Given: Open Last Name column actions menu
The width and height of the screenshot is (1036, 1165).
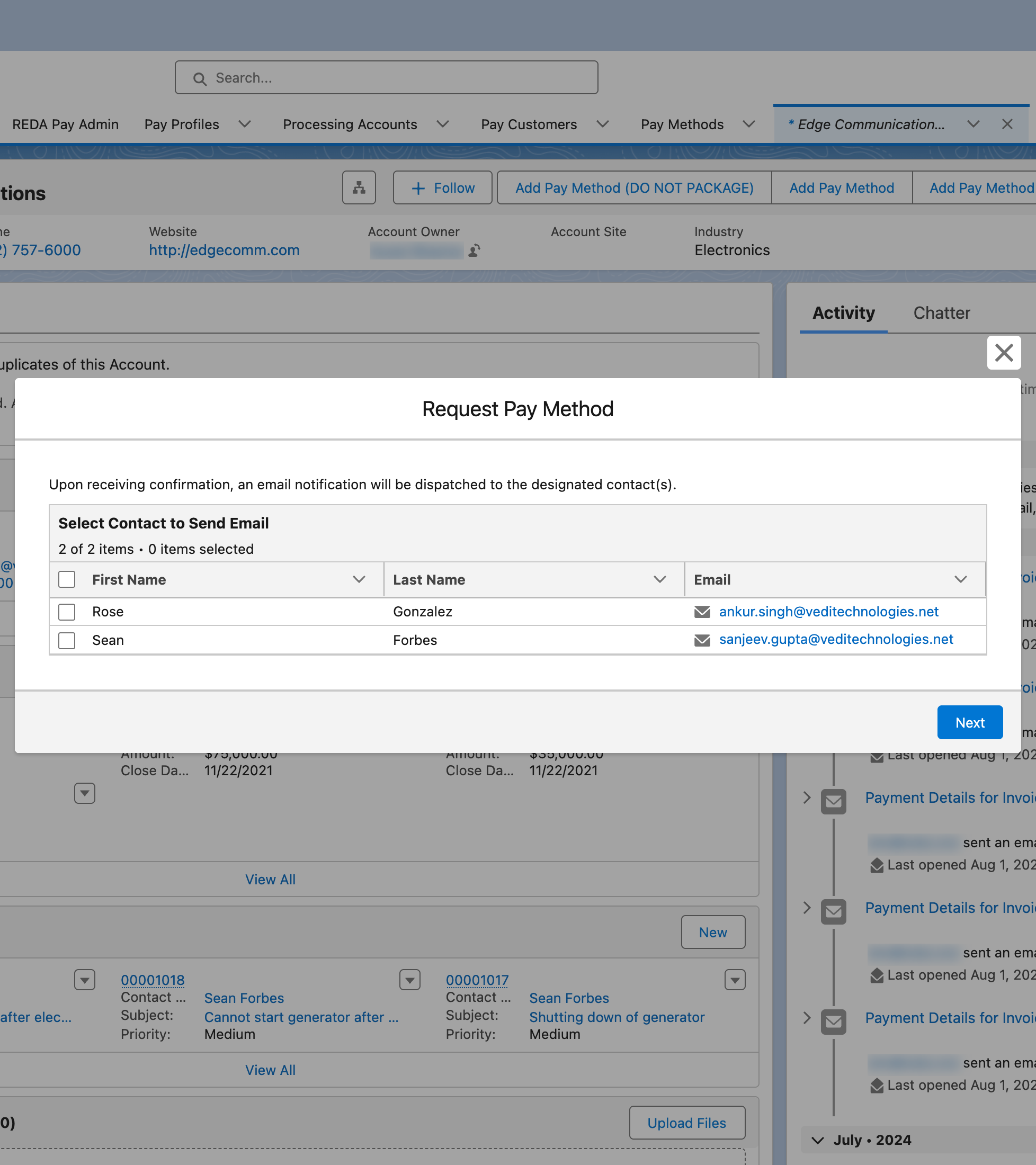Looking at the screenshot, I should click(660, 580).
